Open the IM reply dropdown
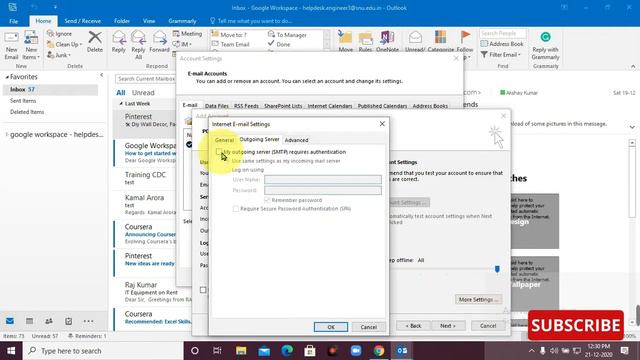The width and height of the screenshot is (640, 360). (182, 44)
